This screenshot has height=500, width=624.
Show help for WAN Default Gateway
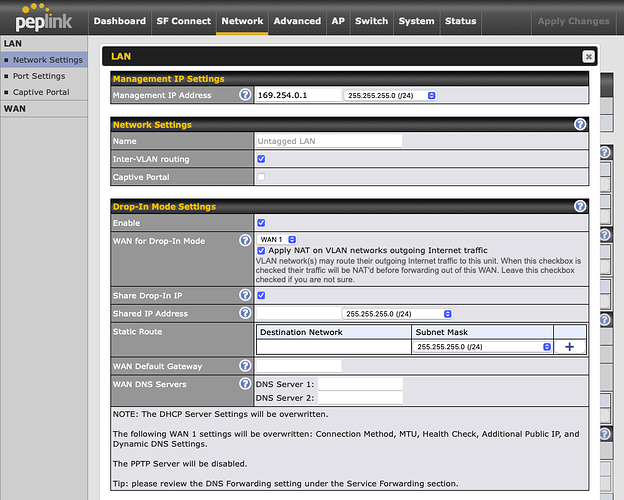pos(245,365)
